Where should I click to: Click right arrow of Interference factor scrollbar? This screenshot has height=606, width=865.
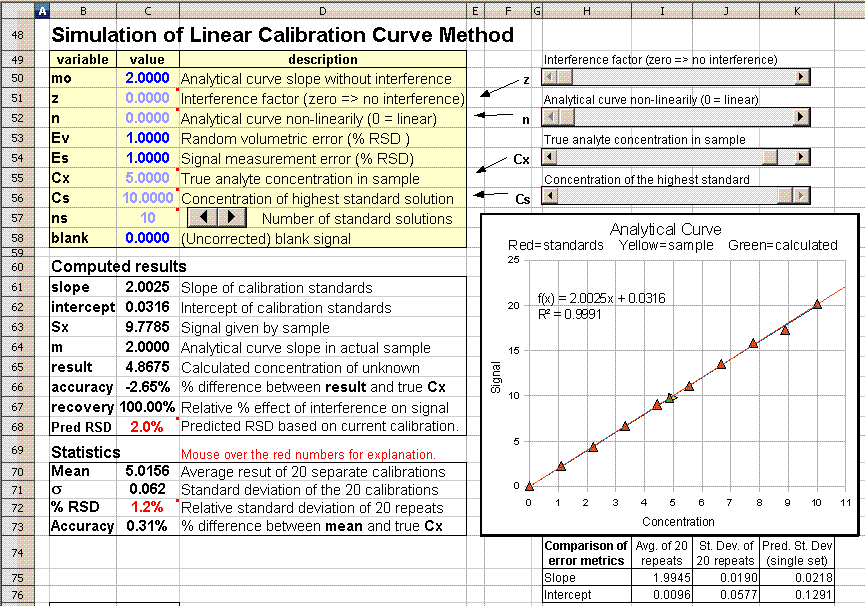click(x=801, y=76)
